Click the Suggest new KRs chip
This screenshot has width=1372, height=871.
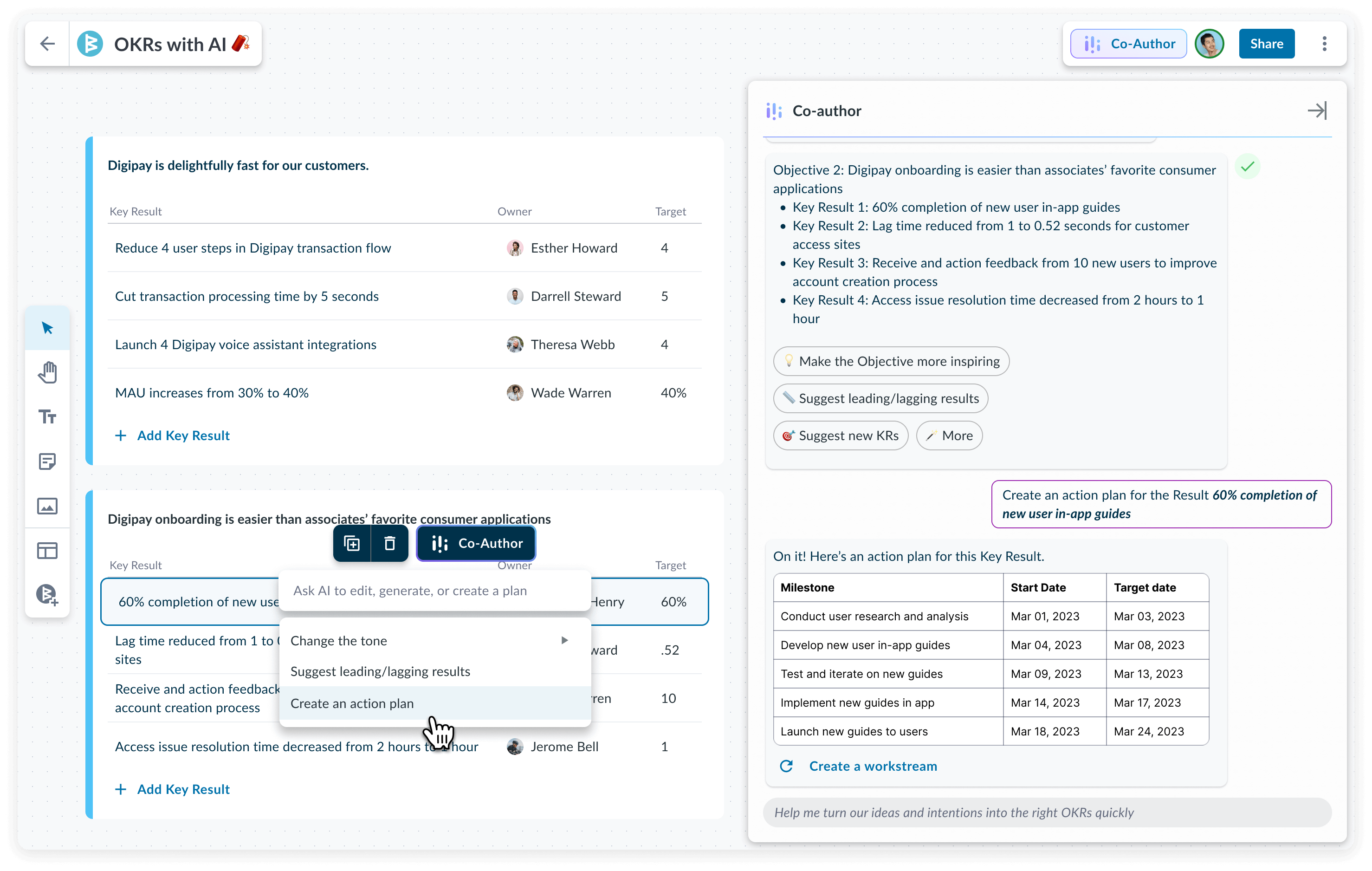[841, 435]
